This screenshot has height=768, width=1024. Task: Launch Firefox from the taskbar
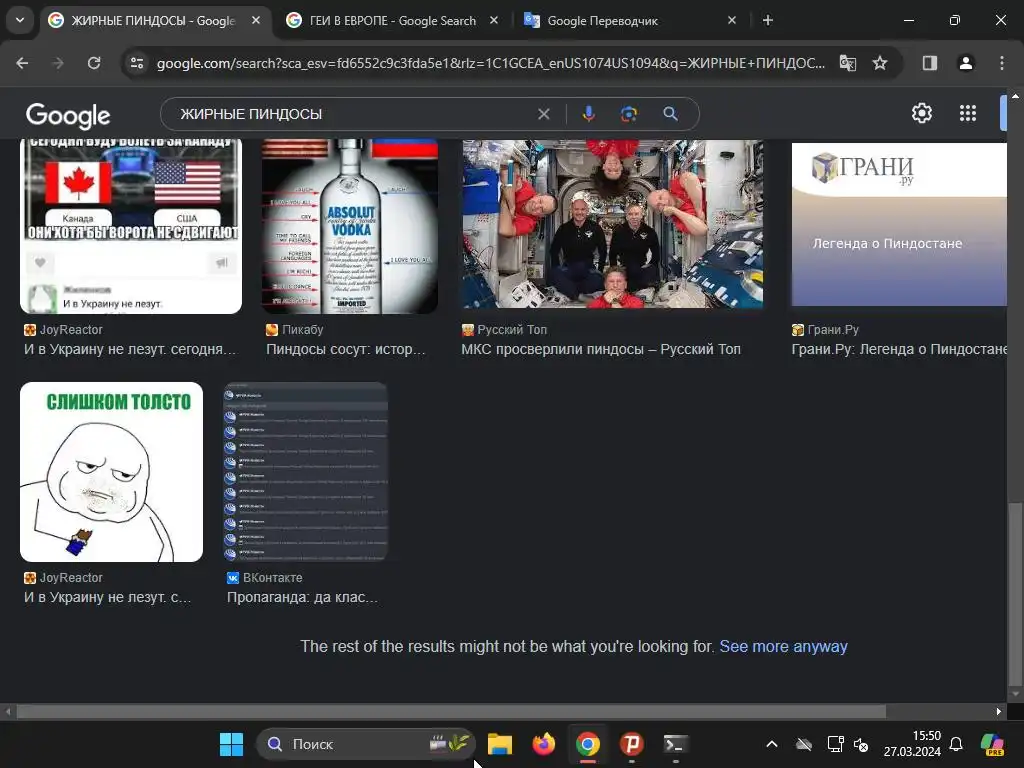[543, 744]
